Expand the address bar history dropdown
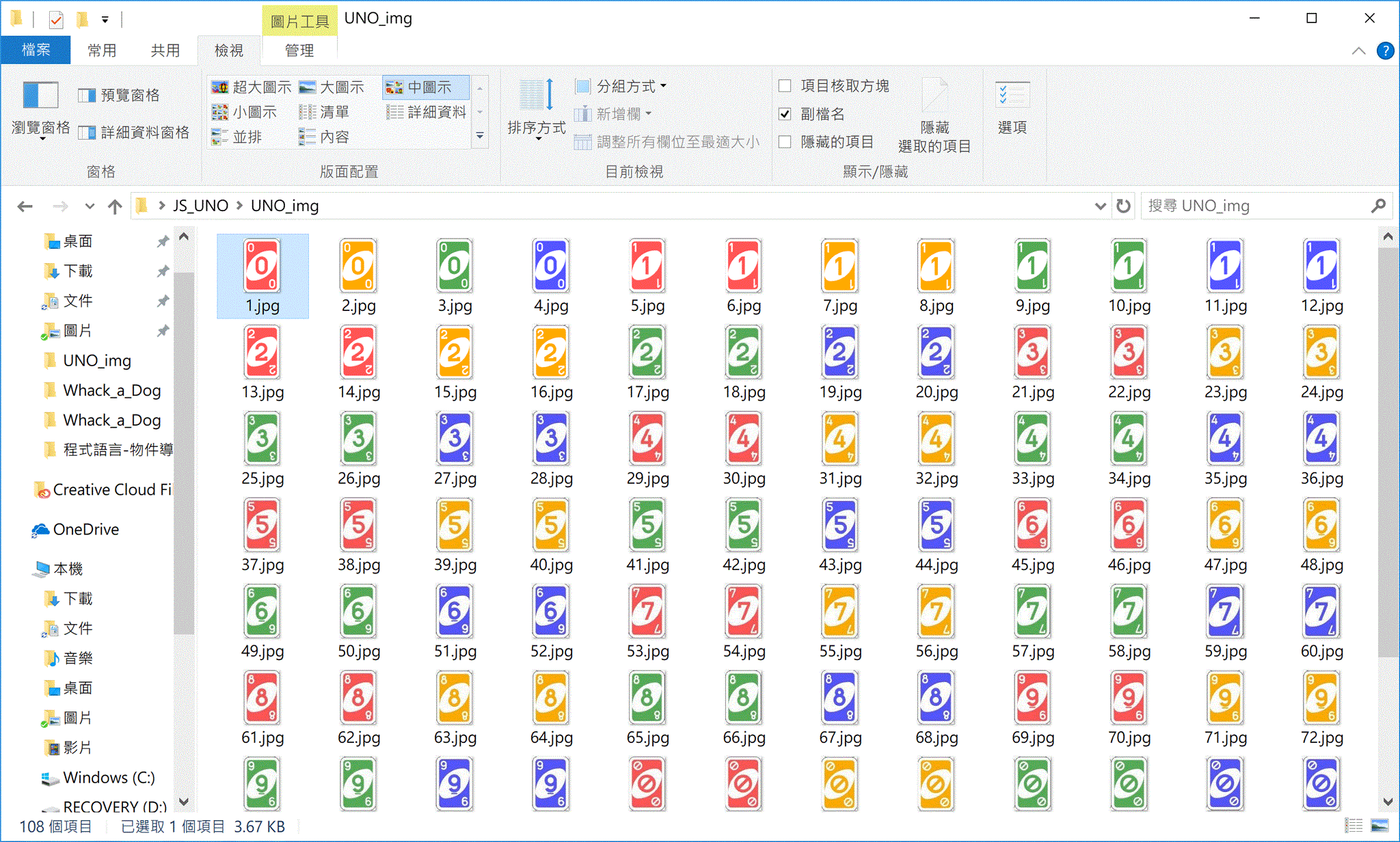The width and height of the screenshot is (1400, 842). [1100, 206]
